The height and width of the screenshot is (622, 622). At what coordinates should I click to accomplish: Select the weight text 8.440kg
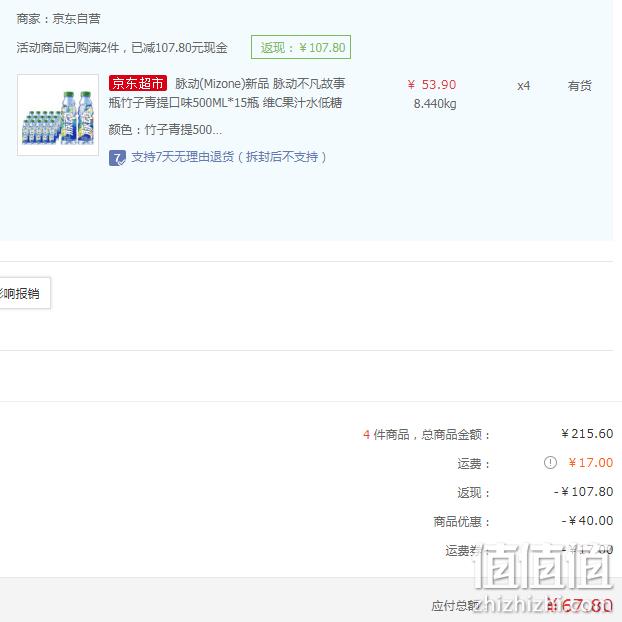coord(435,104)
